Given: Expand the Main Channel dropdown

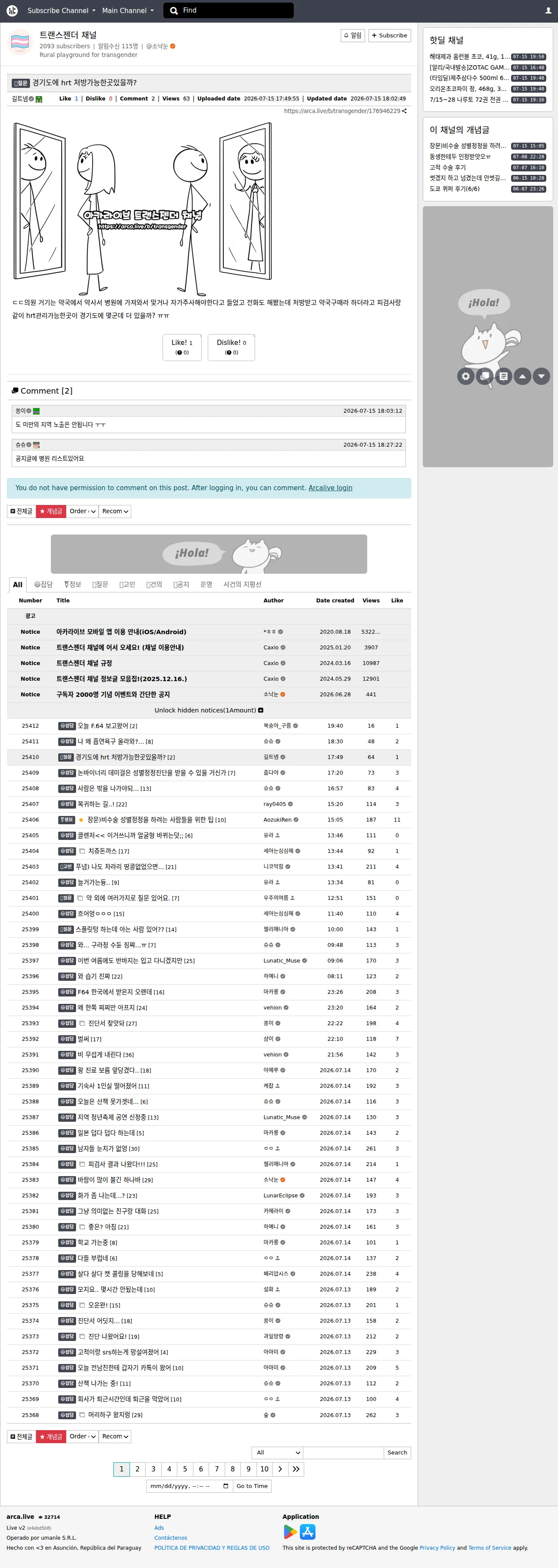Looking at the screenshot, I should [128, 10].
